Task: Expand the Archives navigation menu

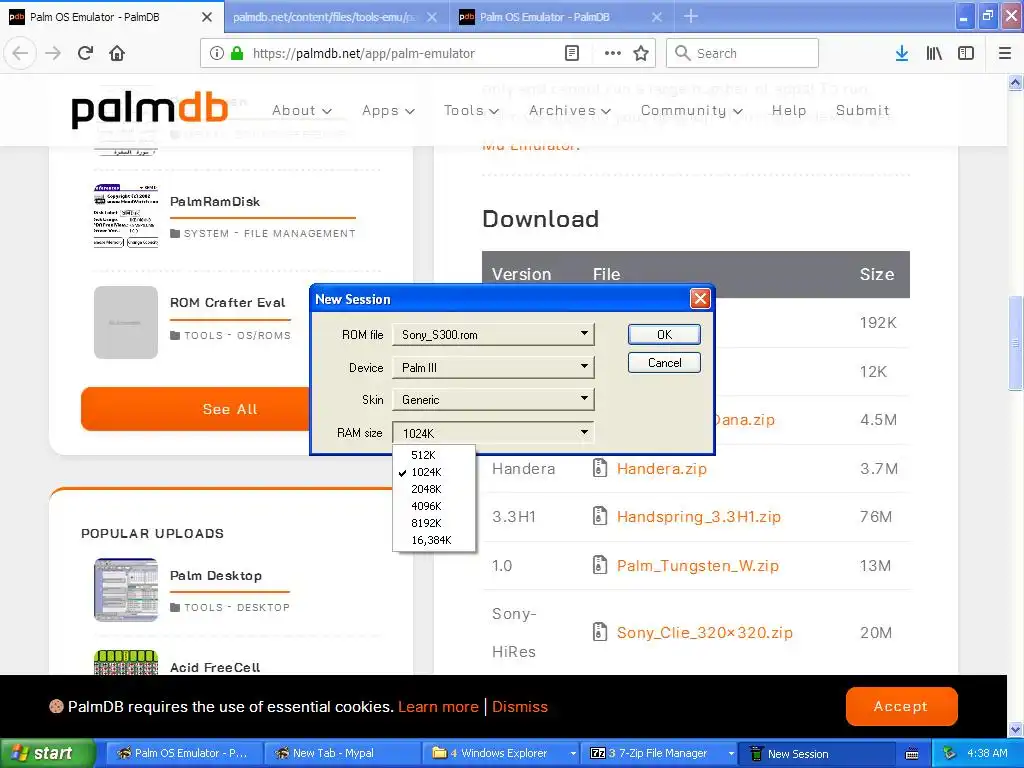Action: 569,110
